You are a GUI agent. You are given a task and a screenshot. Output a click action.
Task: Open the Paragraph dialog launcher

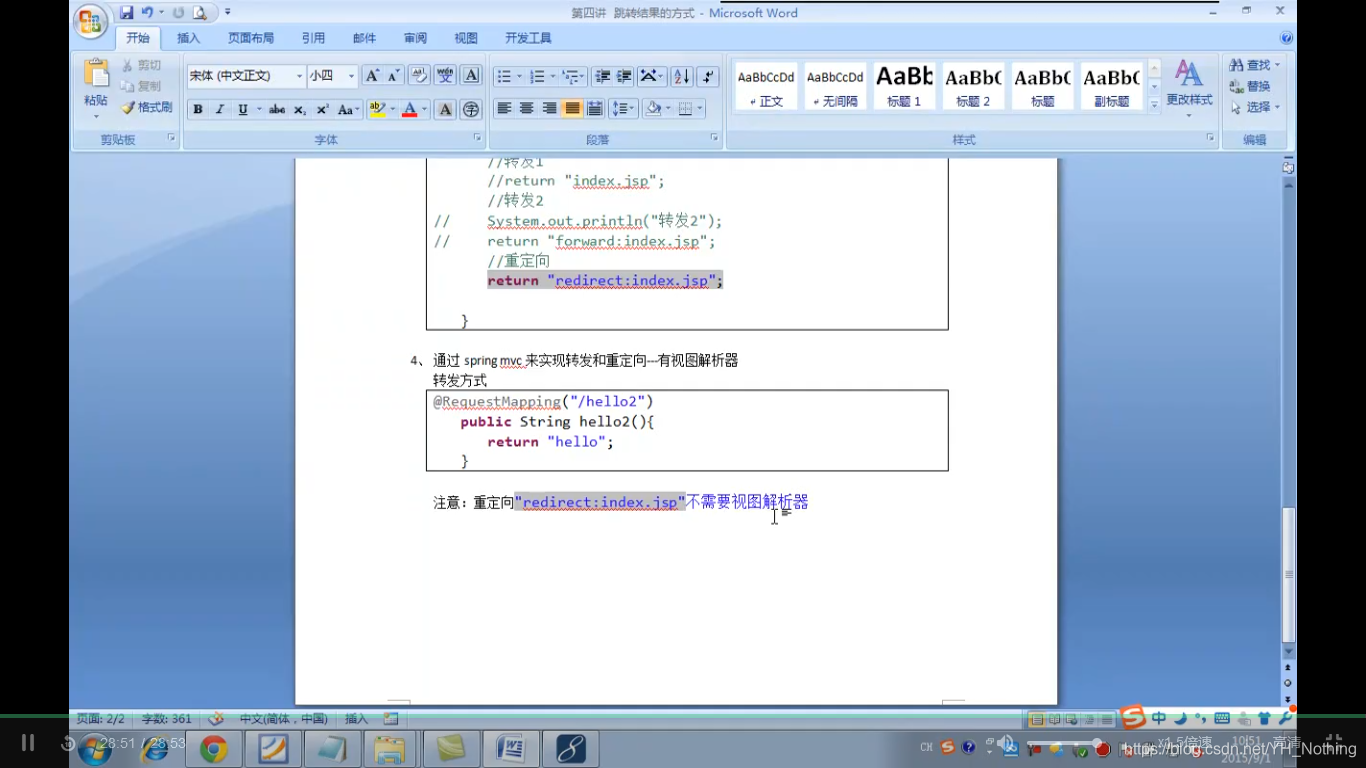click(714, 139)
